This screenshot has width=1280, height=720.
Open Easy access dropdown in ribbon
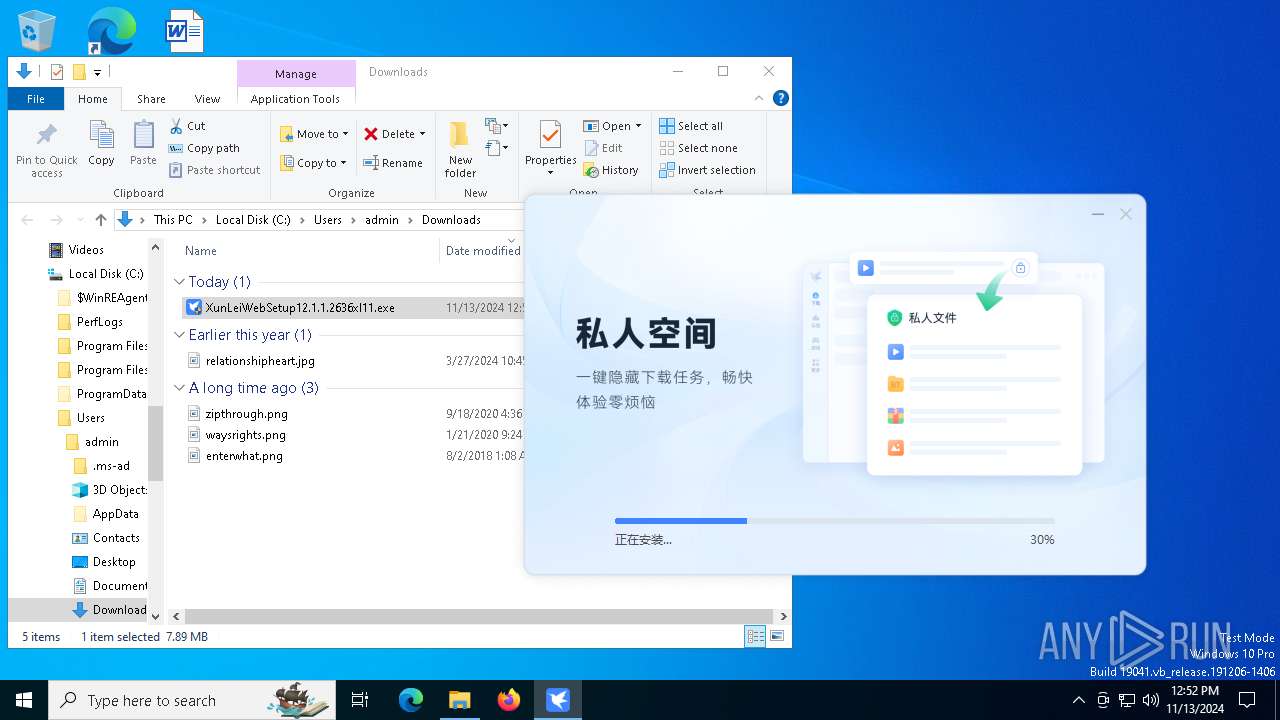497,149
